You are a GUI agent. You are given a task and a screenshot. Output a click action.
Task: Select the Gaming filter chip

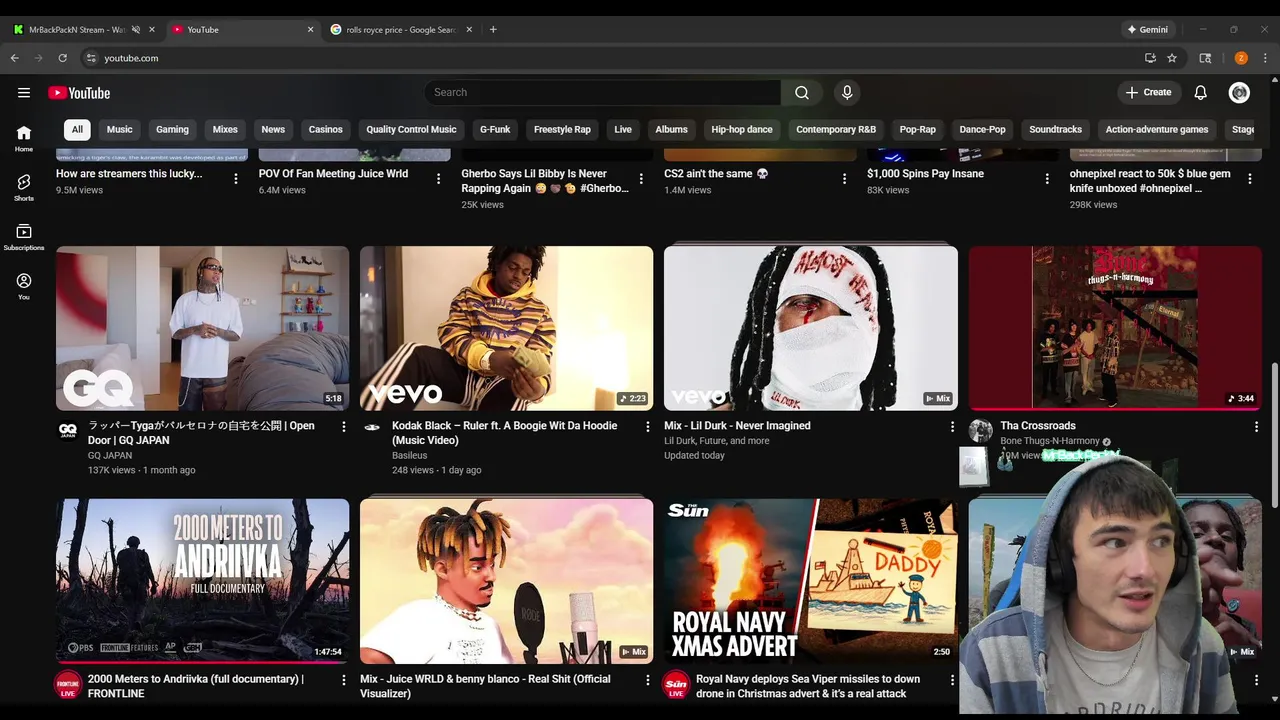pyautogui.click(x=172, y=129)
